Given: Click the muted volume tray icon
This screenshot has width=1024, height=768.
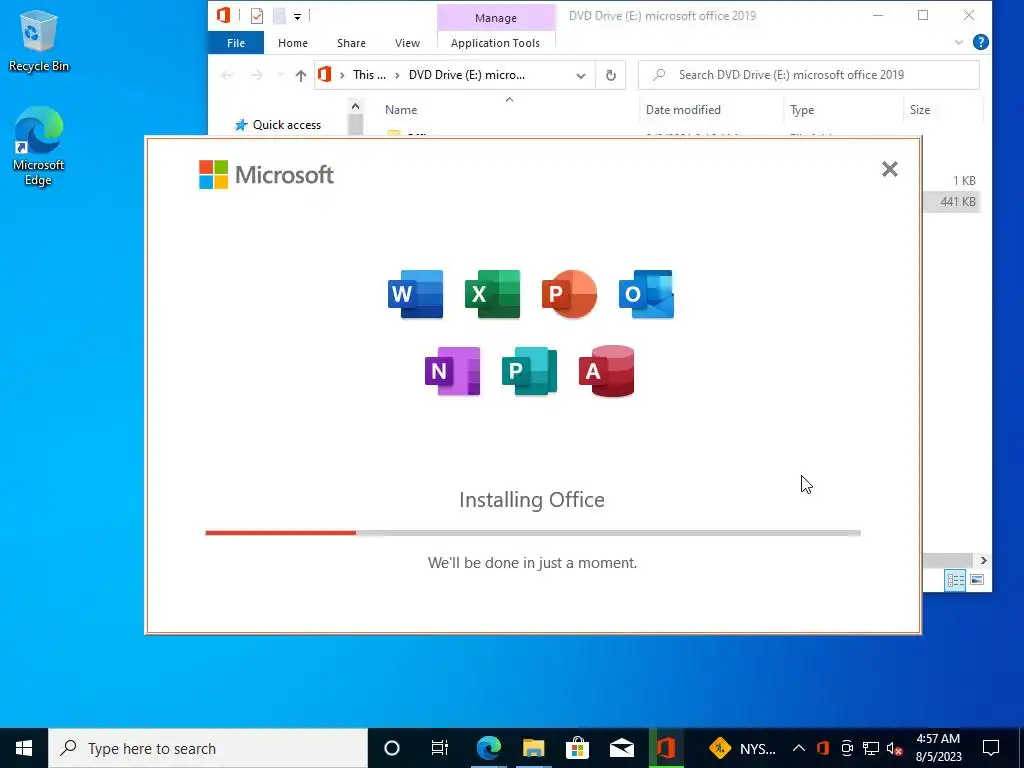Looking at the screenshot, I should click(895, 748).
